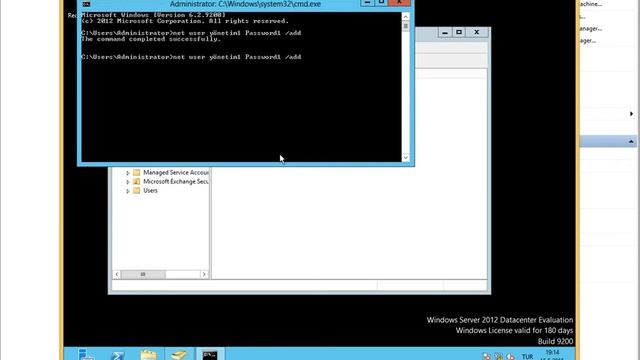Open Server Manager from the taskbar
The width and height of the screenshot is (640, 360).
(x=86, y=354)
